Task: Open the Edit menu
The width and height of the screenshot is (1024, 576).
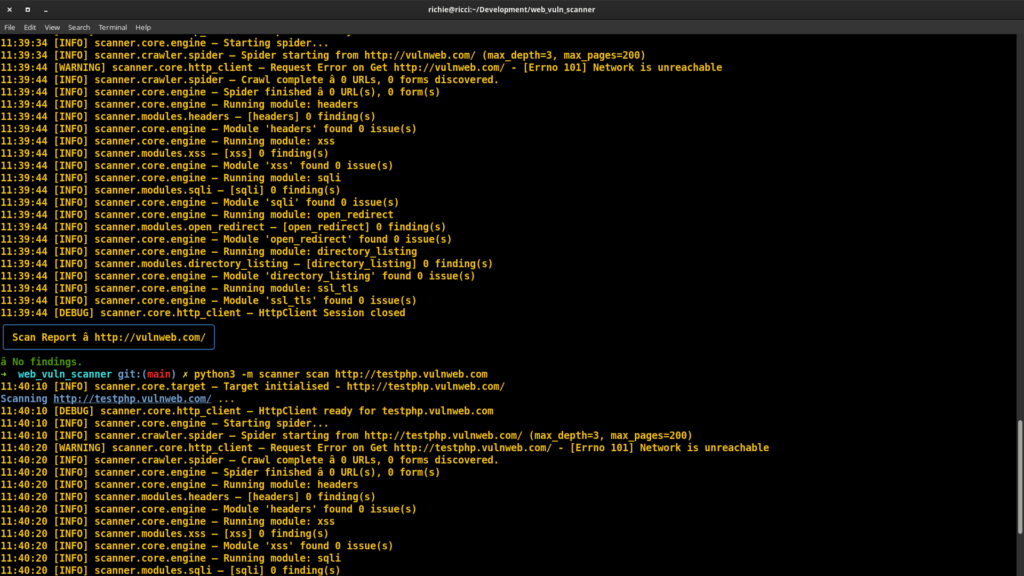Action: click(x=30, y=27)
